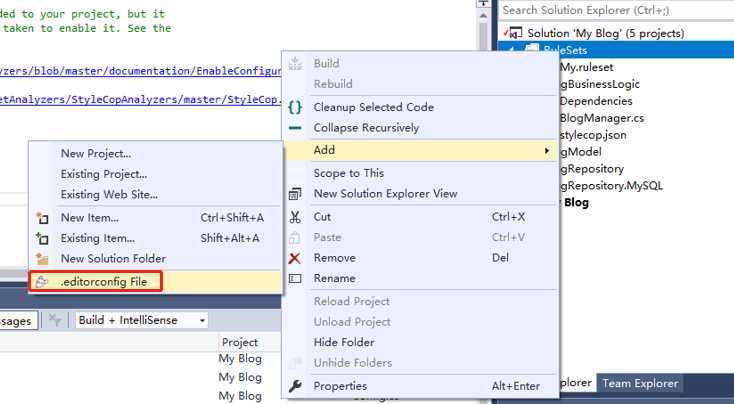Image resolution: width=734 pixels, height=404 pixels.
Task: Select stylecop.json file
Action: 593,135
